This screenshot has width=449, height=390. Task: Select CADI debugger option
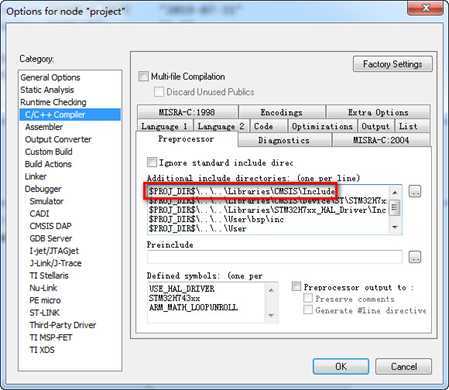tap(39, 213)
